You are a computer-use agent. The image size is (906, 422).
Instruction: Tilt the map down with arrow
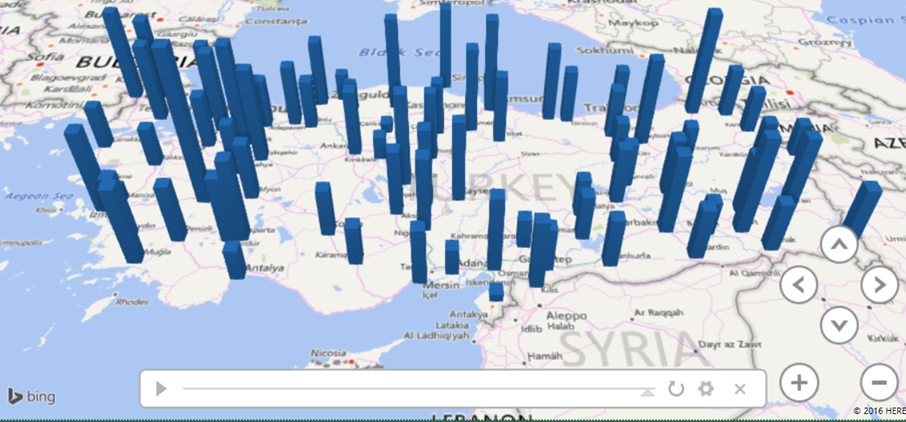point(839,325)
